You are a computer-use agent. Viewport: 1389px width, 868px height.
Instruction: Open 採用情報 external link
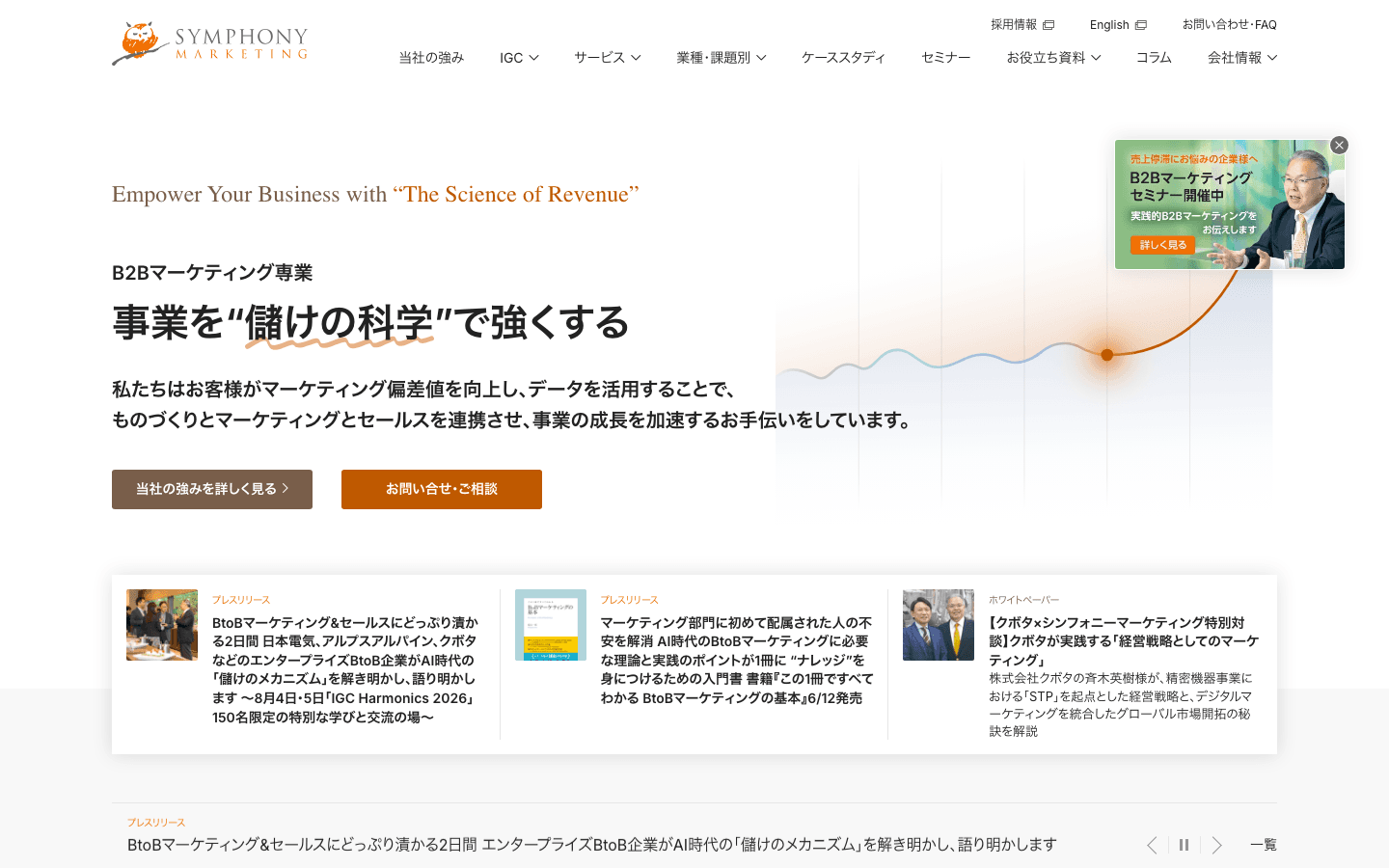[1022, 24]
